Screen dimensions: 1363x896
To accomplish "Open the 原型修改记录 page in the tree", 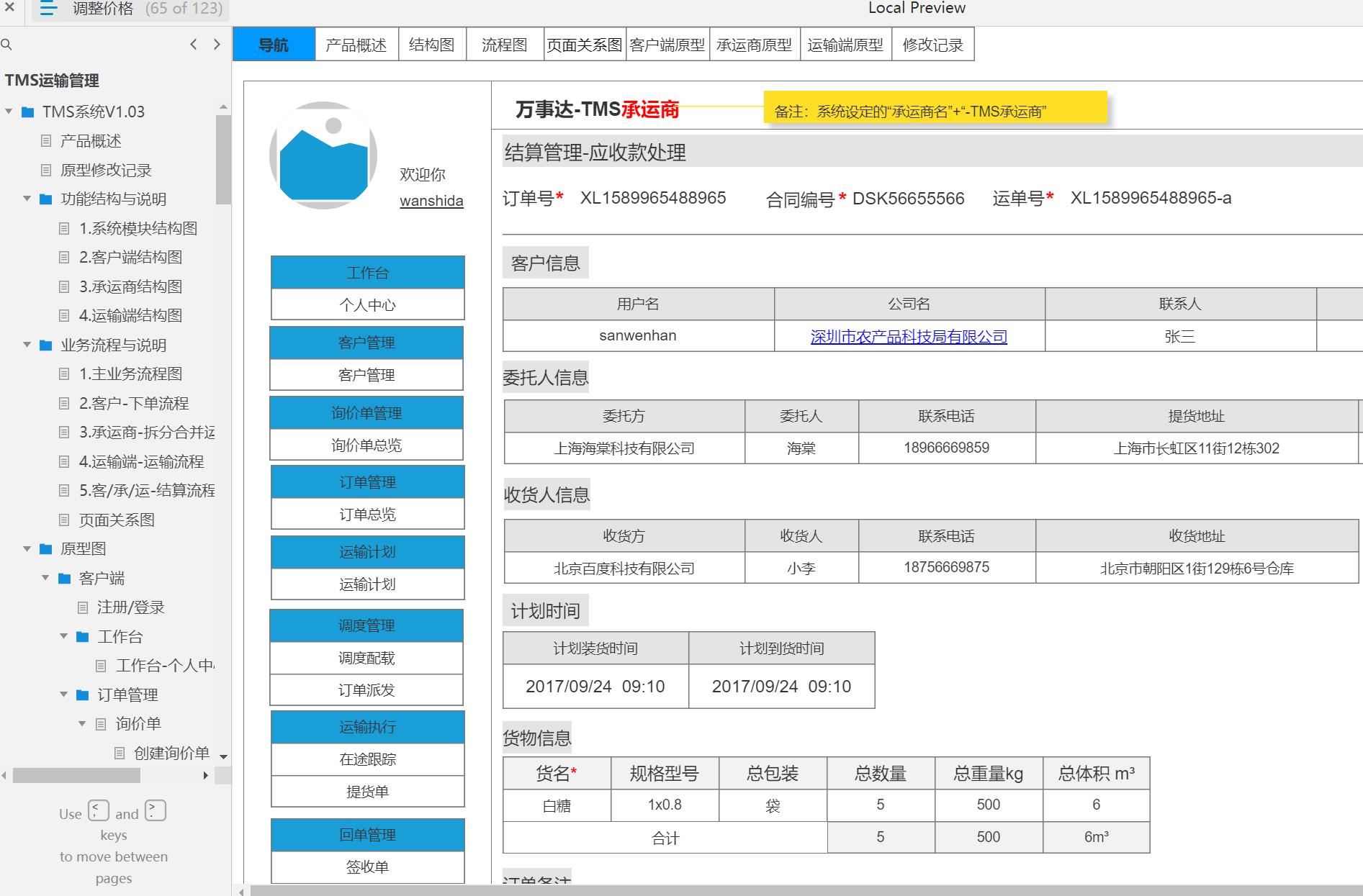I will pyautogui.click(x=106, y=170).
